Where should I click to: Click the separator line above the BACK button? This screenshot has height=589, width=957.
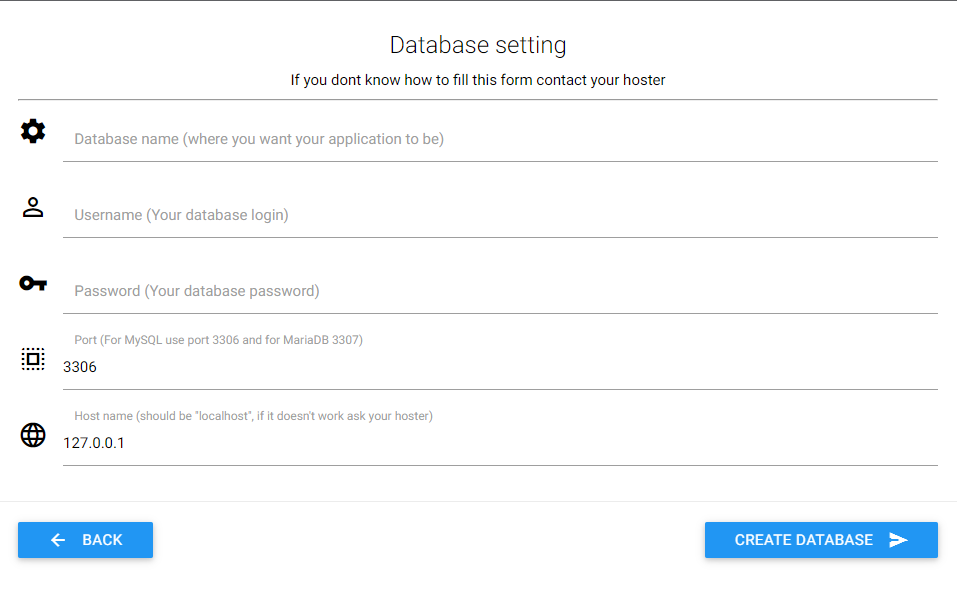click(478, 501)
